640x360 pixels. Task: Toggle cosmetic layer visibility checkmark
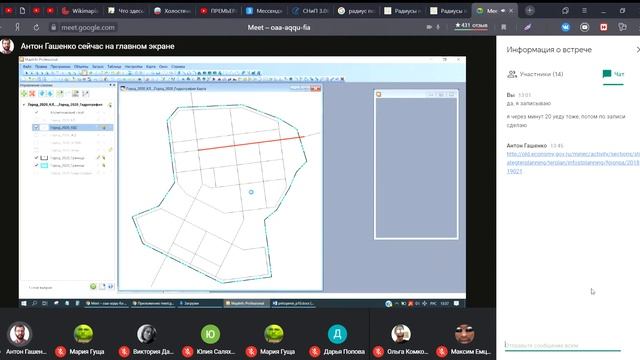[x=36, y=112]
